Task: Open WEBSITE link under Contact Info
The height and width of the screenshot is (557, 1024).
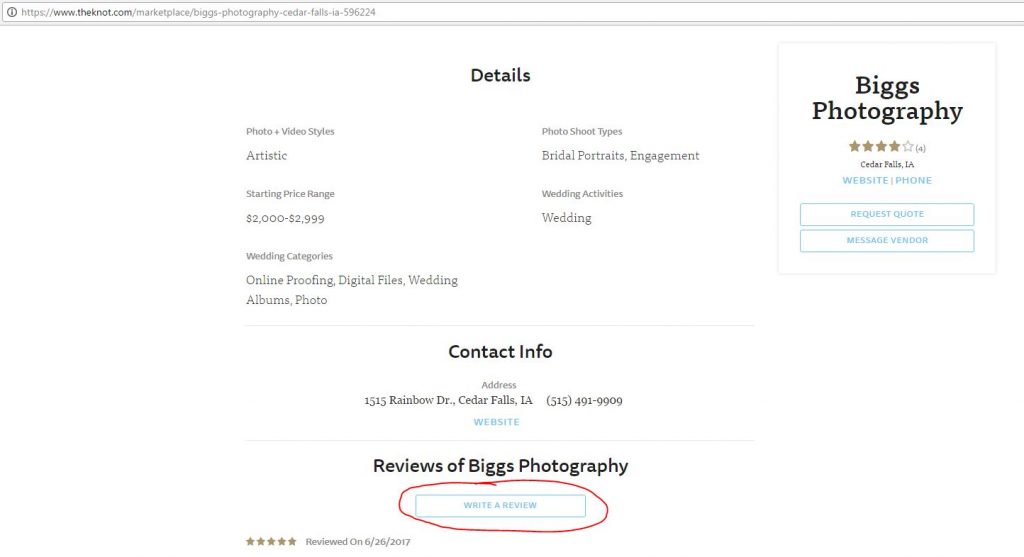Action: pos(496,422)
